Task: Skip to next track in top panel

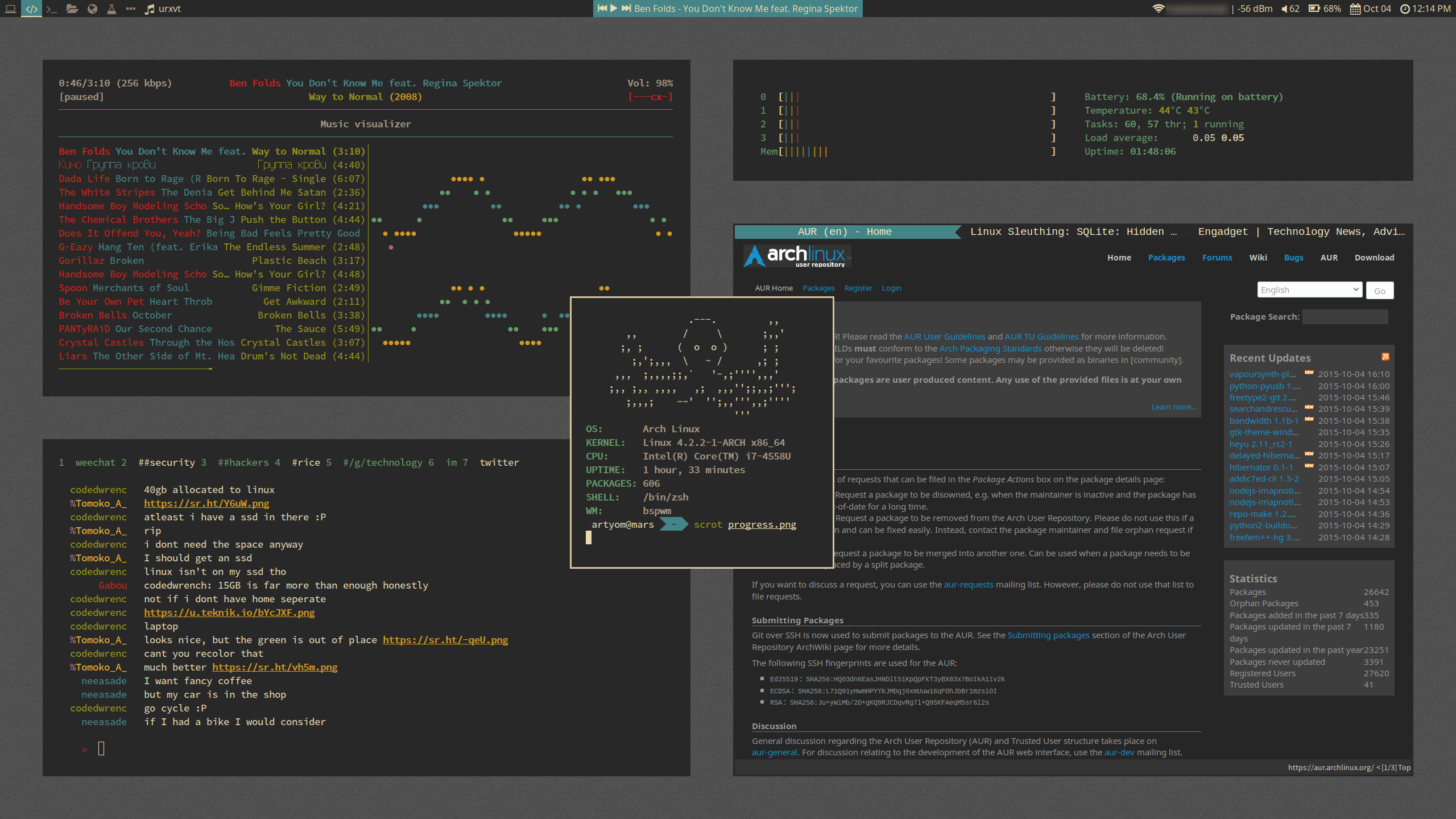Action: pos(626,8)
